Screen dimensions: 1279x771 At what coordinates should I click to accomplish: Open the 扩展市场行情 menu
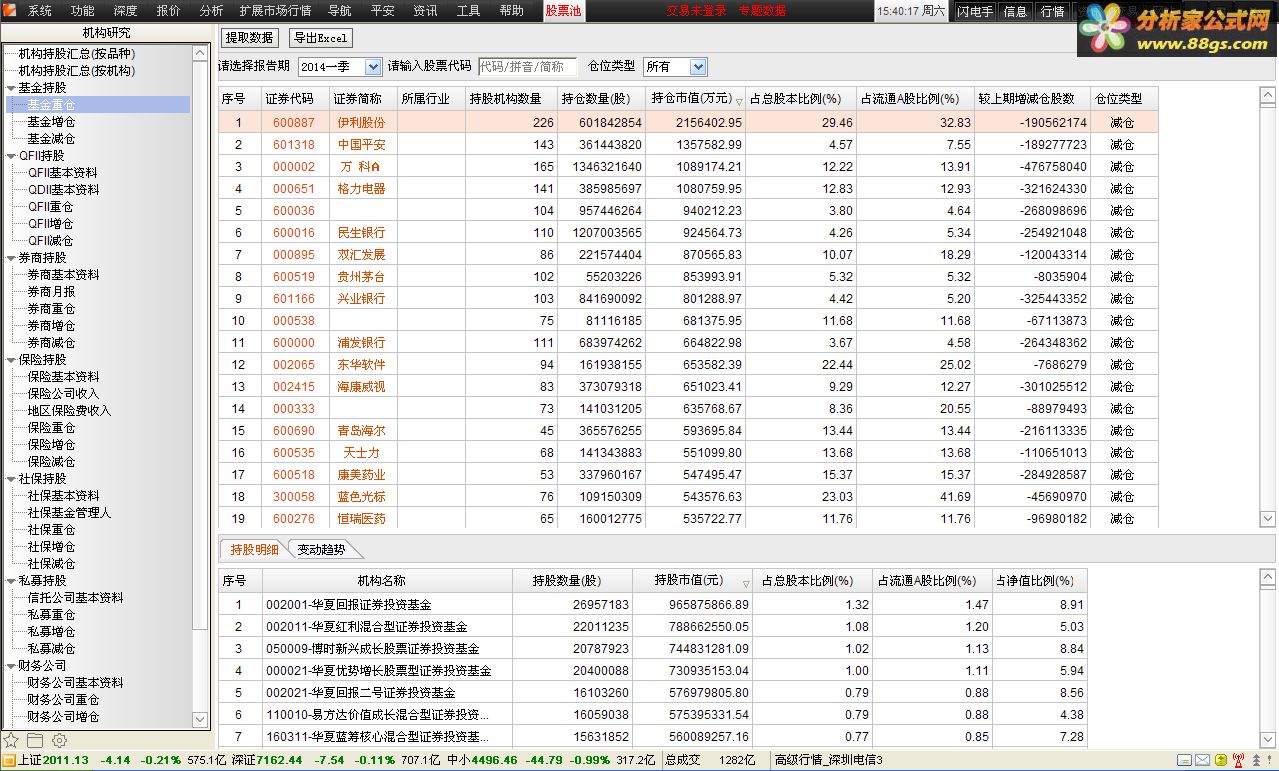pos(275,11)
